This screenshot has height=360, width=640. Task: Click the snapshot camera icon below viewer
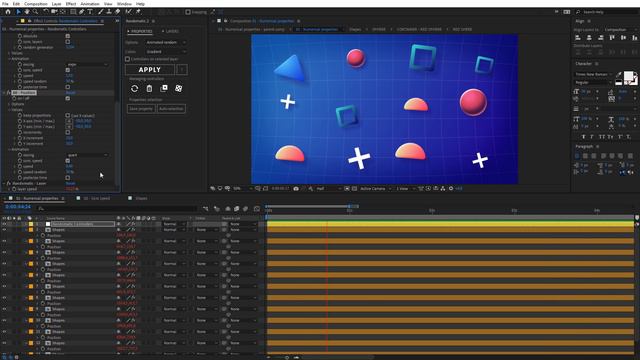(x=296, y=189)
